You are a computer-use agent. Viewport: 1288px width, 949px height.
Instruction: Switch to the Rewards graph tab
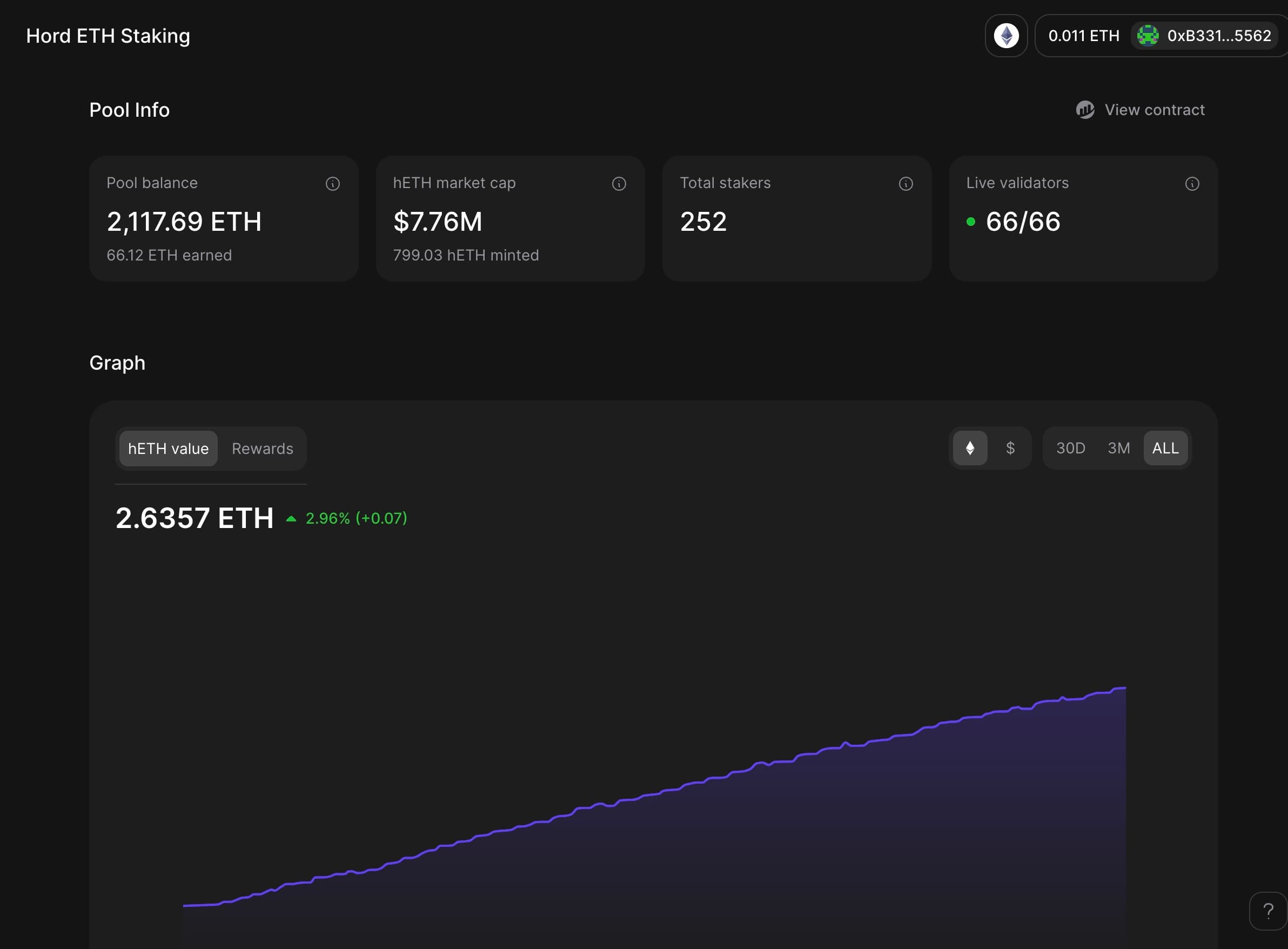click(262, 449)
